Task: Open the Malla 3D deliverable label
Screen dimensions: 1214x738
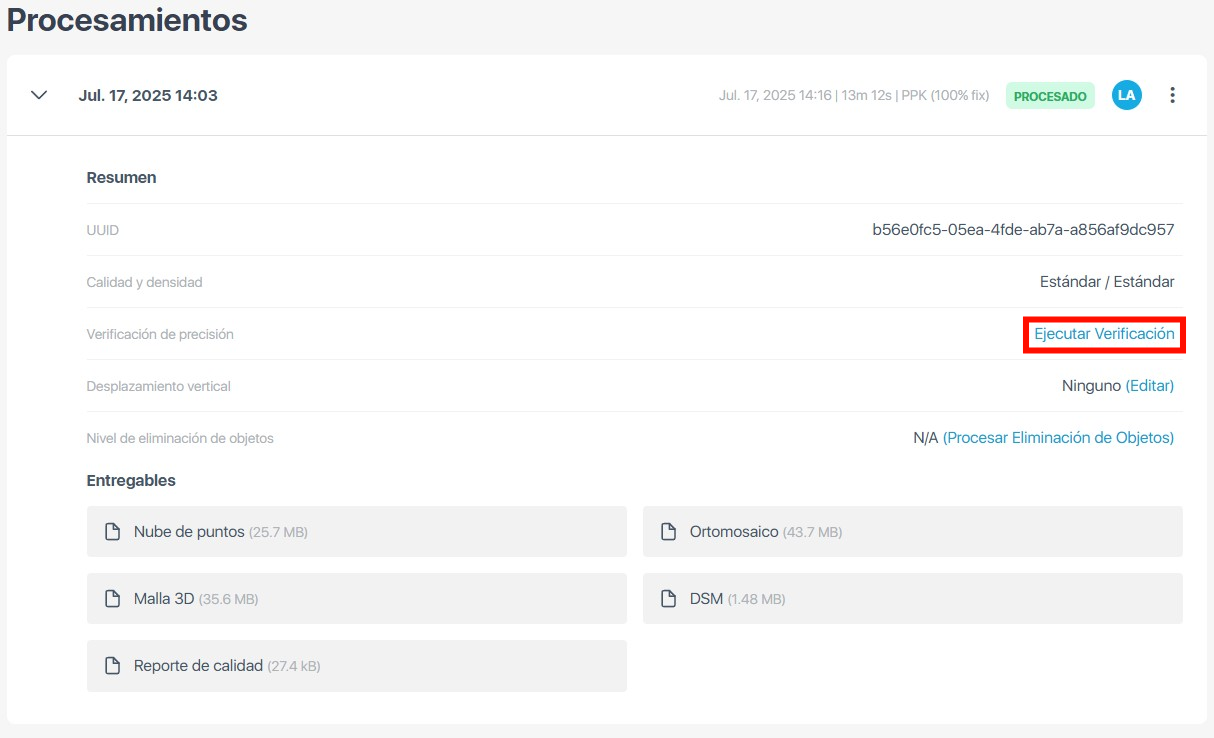Action: click(164, 599)
